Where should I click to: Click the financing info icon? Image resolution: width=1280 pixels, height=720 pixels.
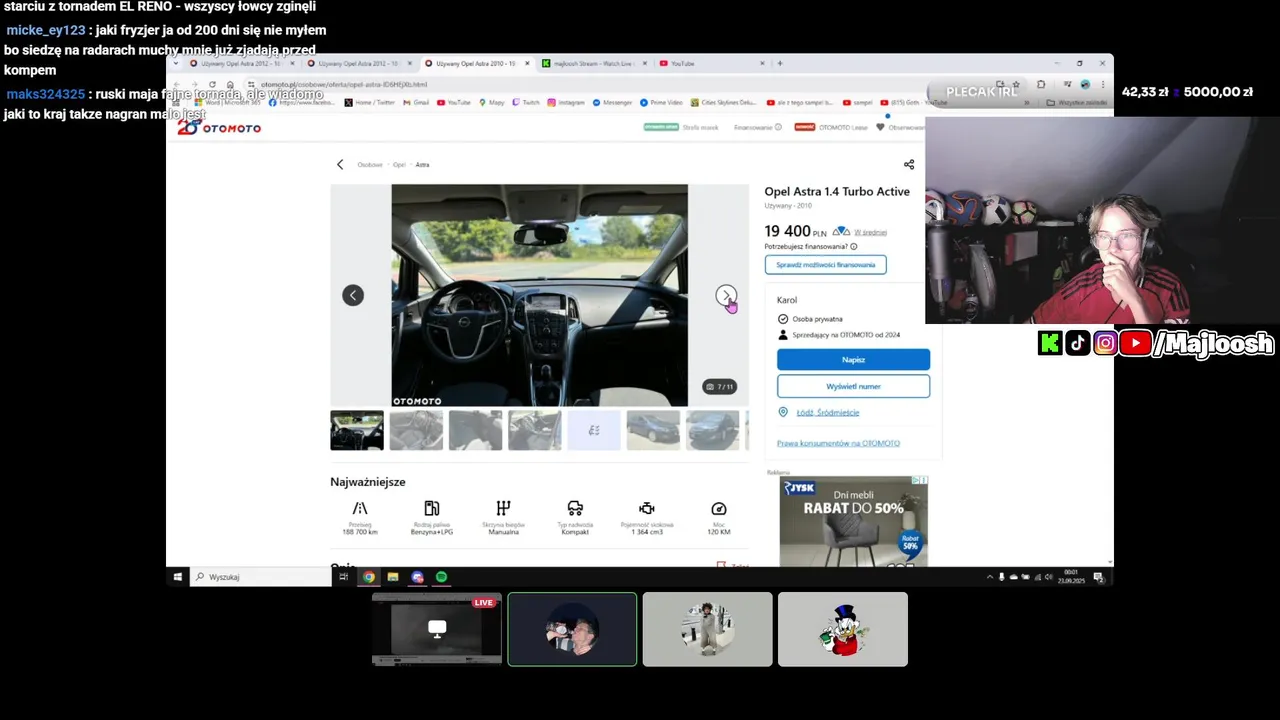[x=853, y=246]
